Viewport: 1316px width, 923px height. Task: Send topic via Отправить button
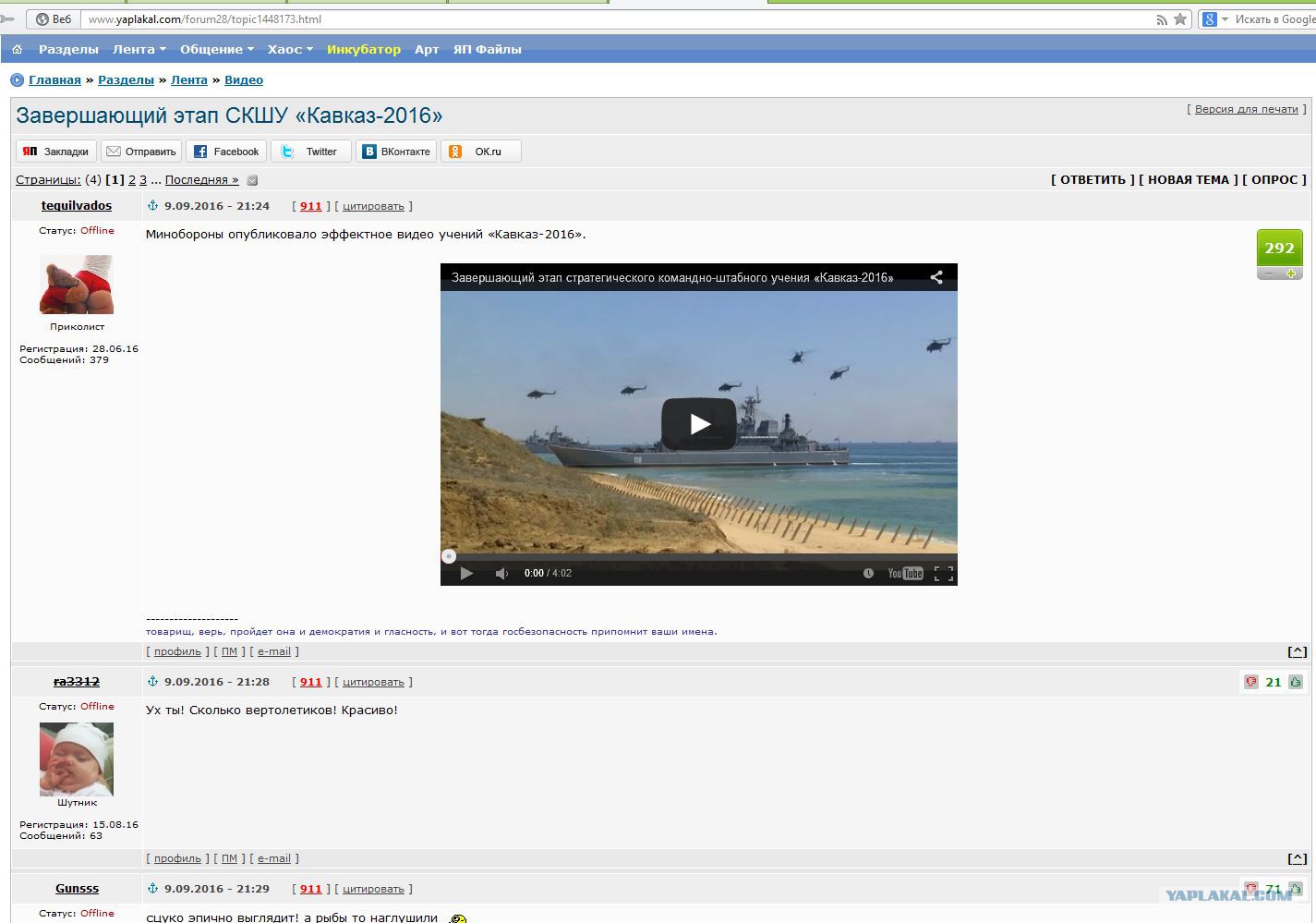coord(141,152)
